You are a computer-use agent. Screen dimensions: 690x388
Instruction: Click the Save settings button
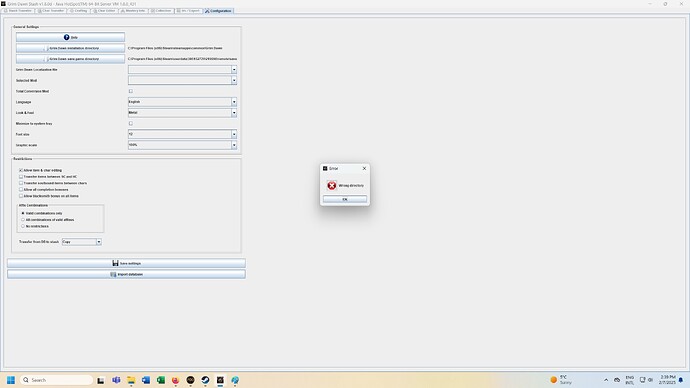click(x=126, y=263)
